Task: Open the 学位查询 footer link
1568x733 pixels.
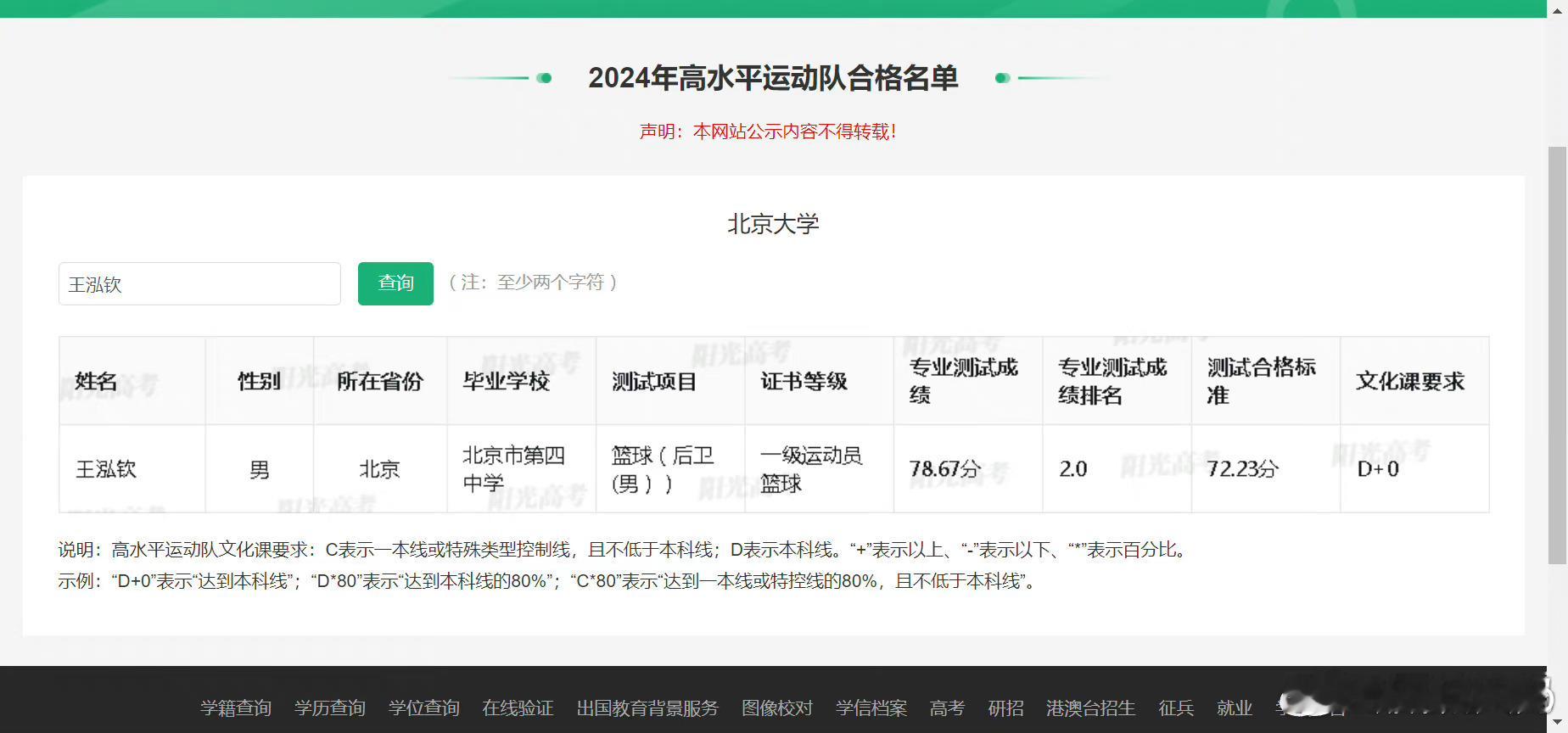Action: [x=424, y=708]
